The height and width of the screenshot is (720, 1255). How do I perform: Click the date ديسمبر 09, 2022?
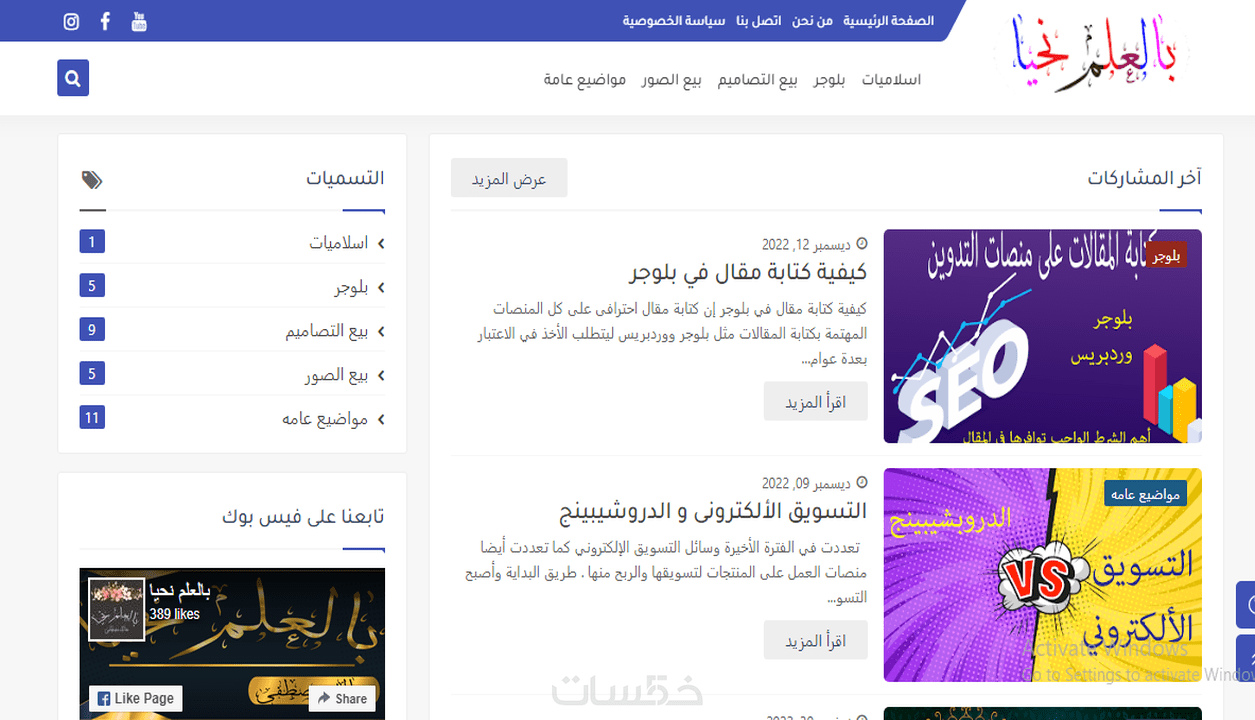coord(807,483)
